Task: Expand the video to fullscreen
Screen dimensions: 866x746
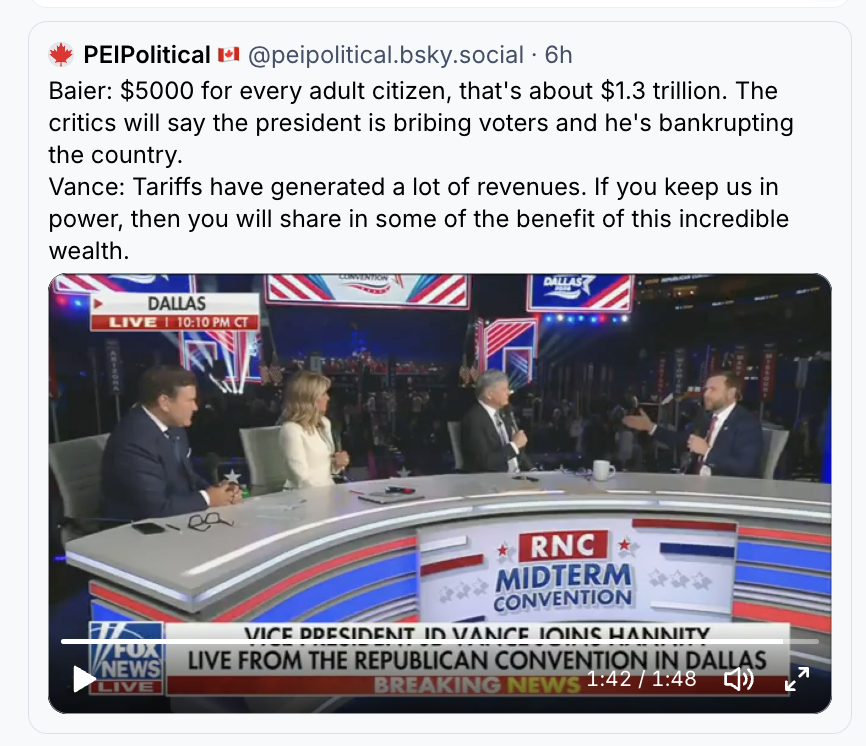Action: (x=797, y=679)
